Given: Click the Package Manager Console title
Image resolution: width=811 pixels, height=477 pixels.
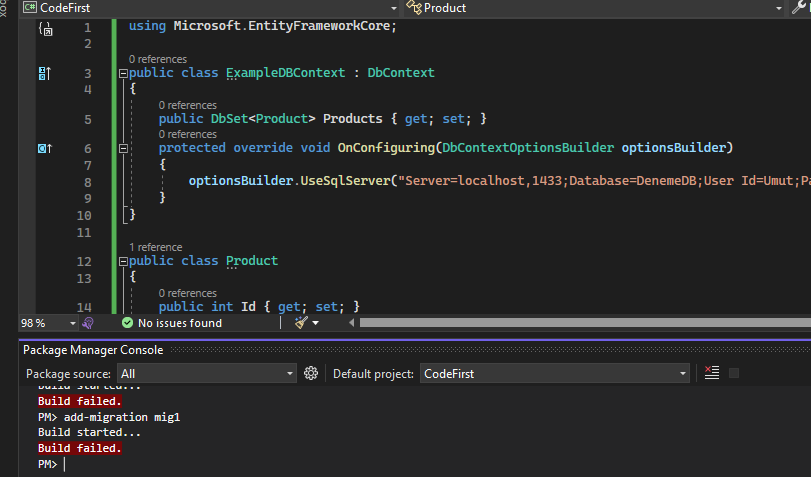Looking at the screenshot, I should pyautogui.click(x=93, y=350).
